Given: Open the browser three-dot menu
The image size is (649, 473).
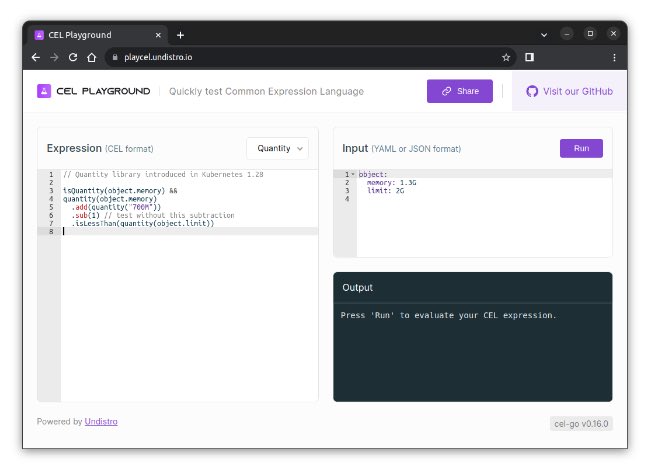Looking at the screenshot, I should pyautogui.click(x=614, y=57).
